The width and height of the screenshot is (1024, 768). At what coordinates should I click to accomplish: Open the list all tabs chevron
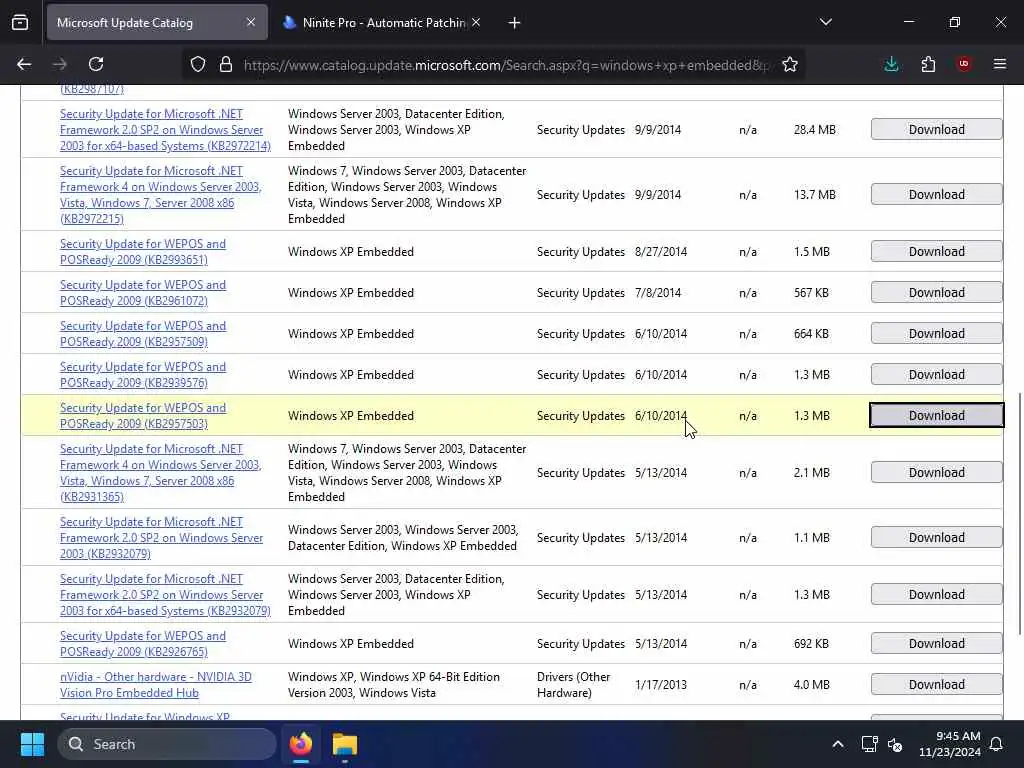[x=825, y=22]
